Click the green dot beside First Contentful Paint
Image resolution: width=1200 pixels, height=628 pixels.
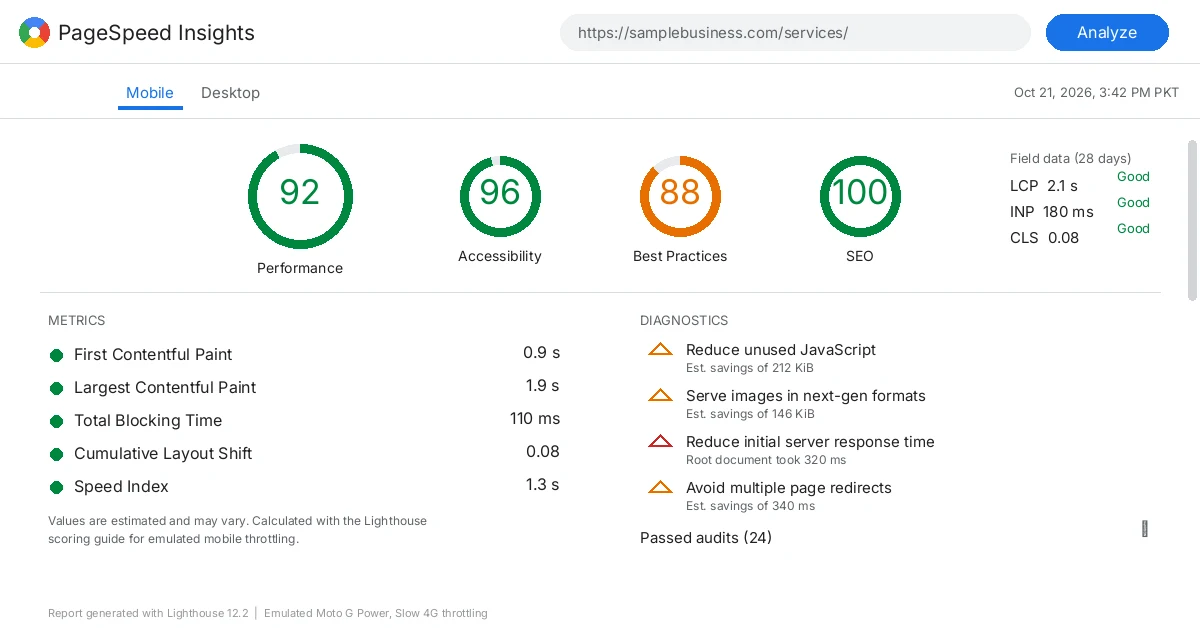click(x=56, y=355)
